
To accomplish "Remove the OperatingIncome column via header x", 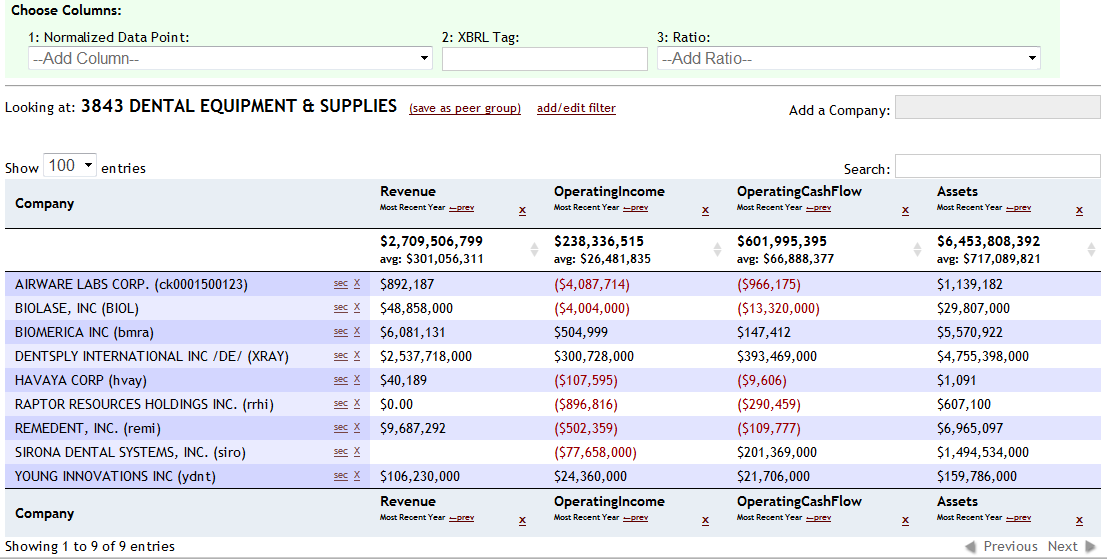I will click(x=705, y=211).
